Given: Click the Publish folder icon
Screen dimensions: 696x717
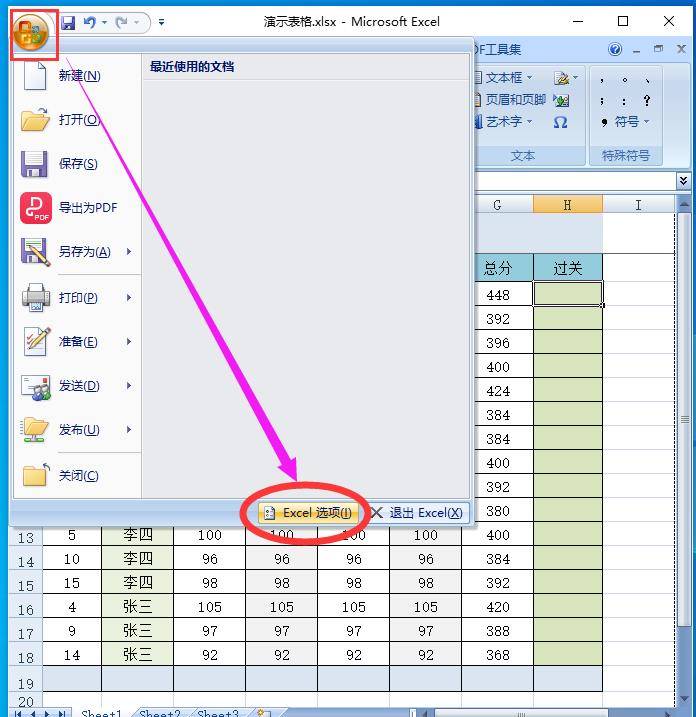Looking at the screenshot, I should (x=35, y=430).
